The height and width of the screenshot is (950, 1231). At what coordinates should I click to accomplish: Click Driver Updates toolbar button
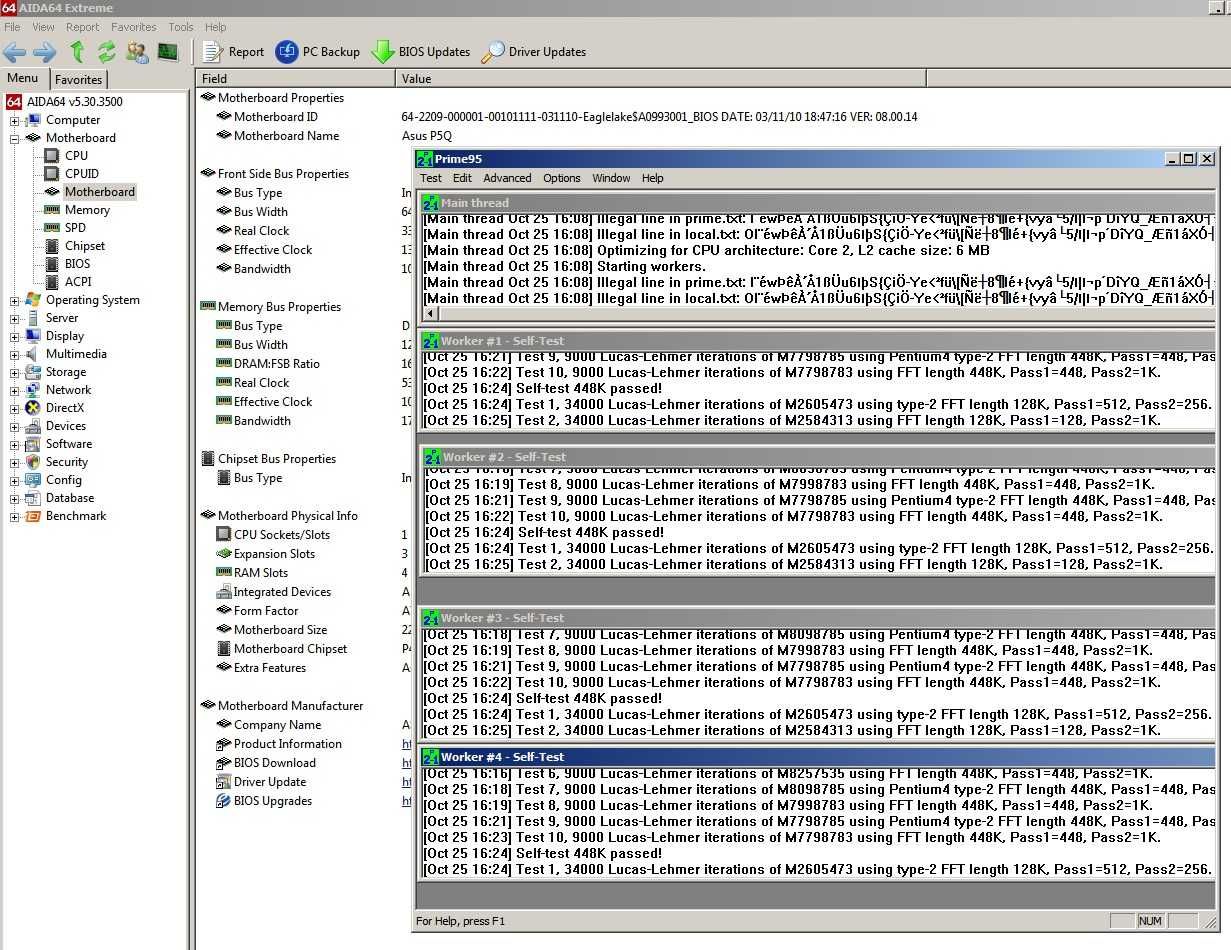[x=534, y=52]
